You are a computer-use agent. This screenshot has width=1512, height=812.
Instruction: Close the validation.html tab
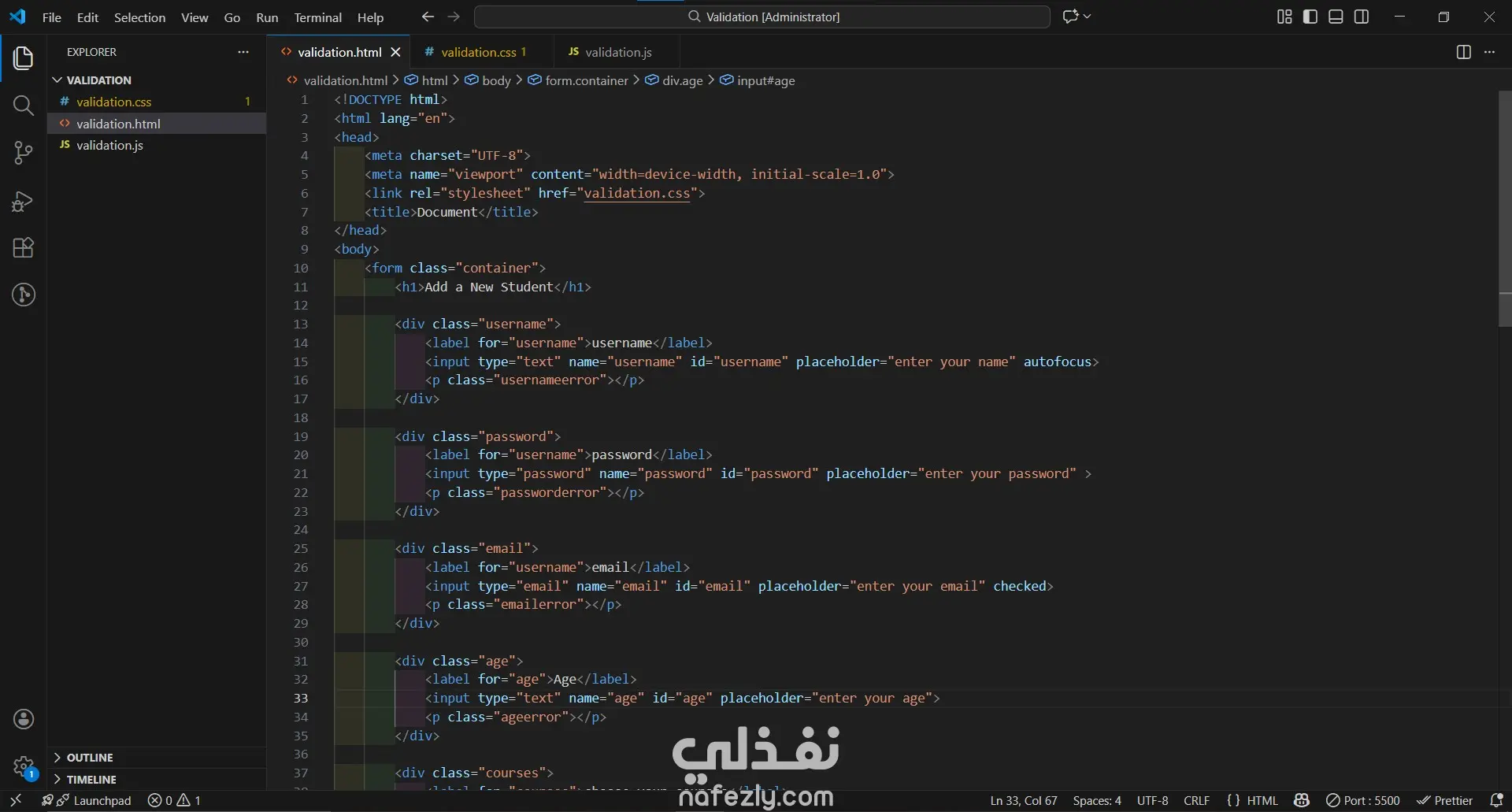(x=395, y=52)
